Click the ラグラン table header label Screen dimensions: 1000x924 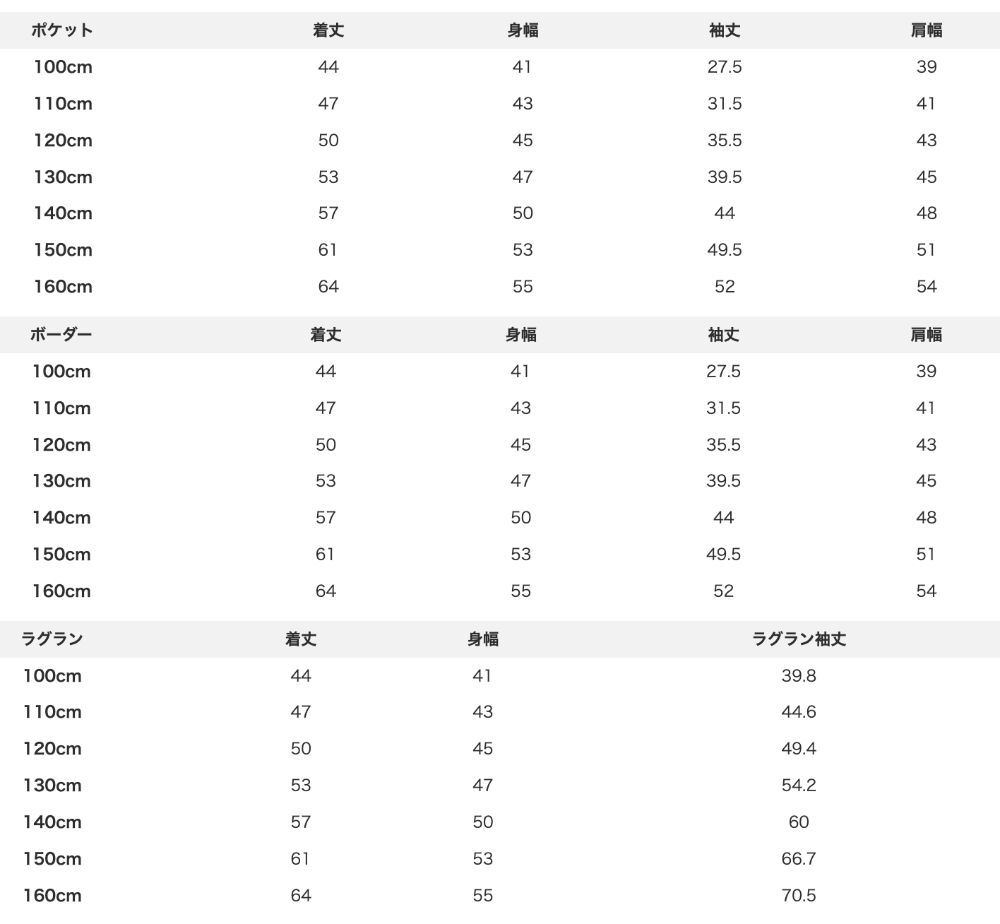click(x=52, y=638)
